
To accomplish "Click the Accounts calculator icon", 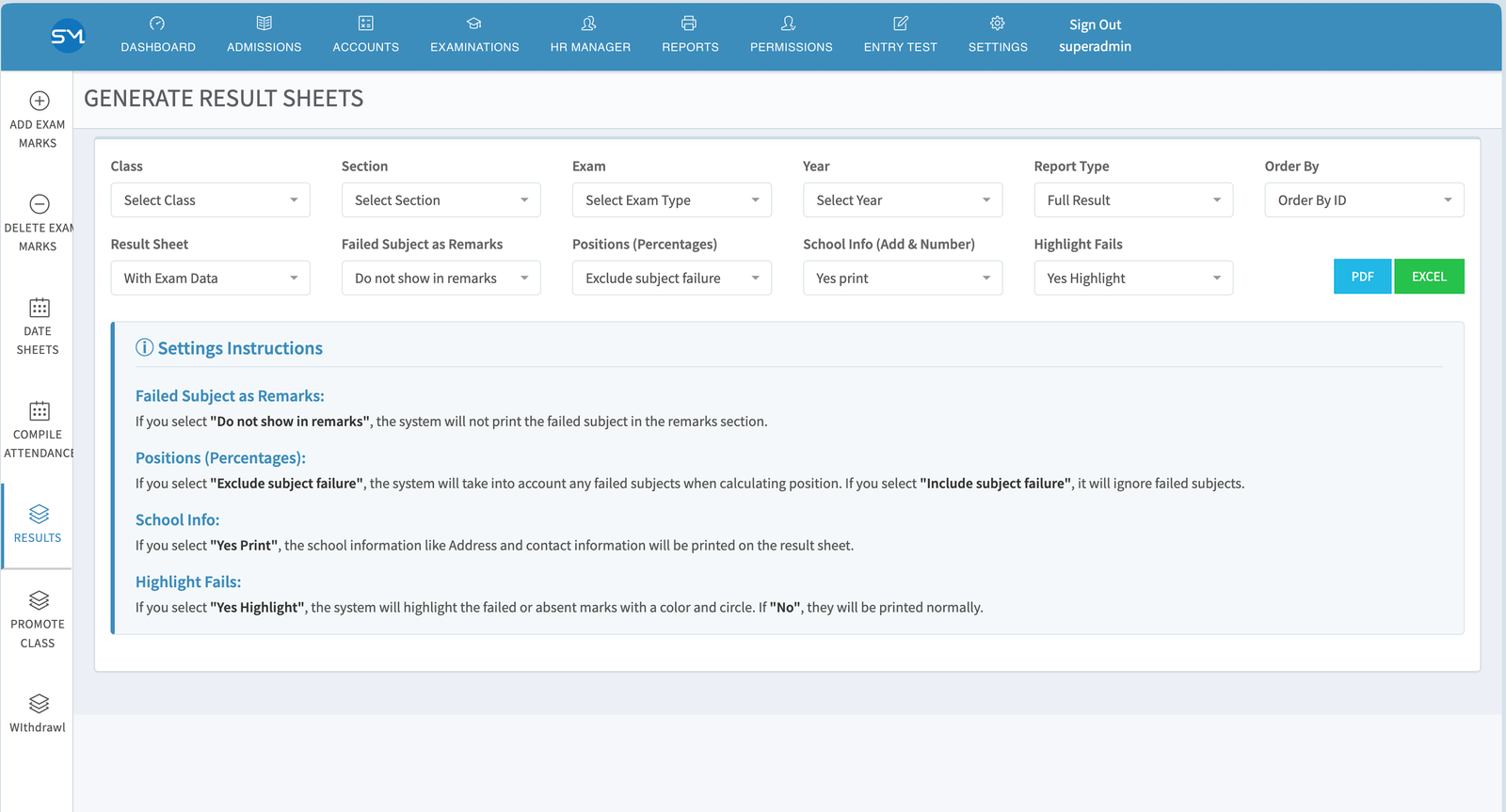I will (x=366, y=24).
